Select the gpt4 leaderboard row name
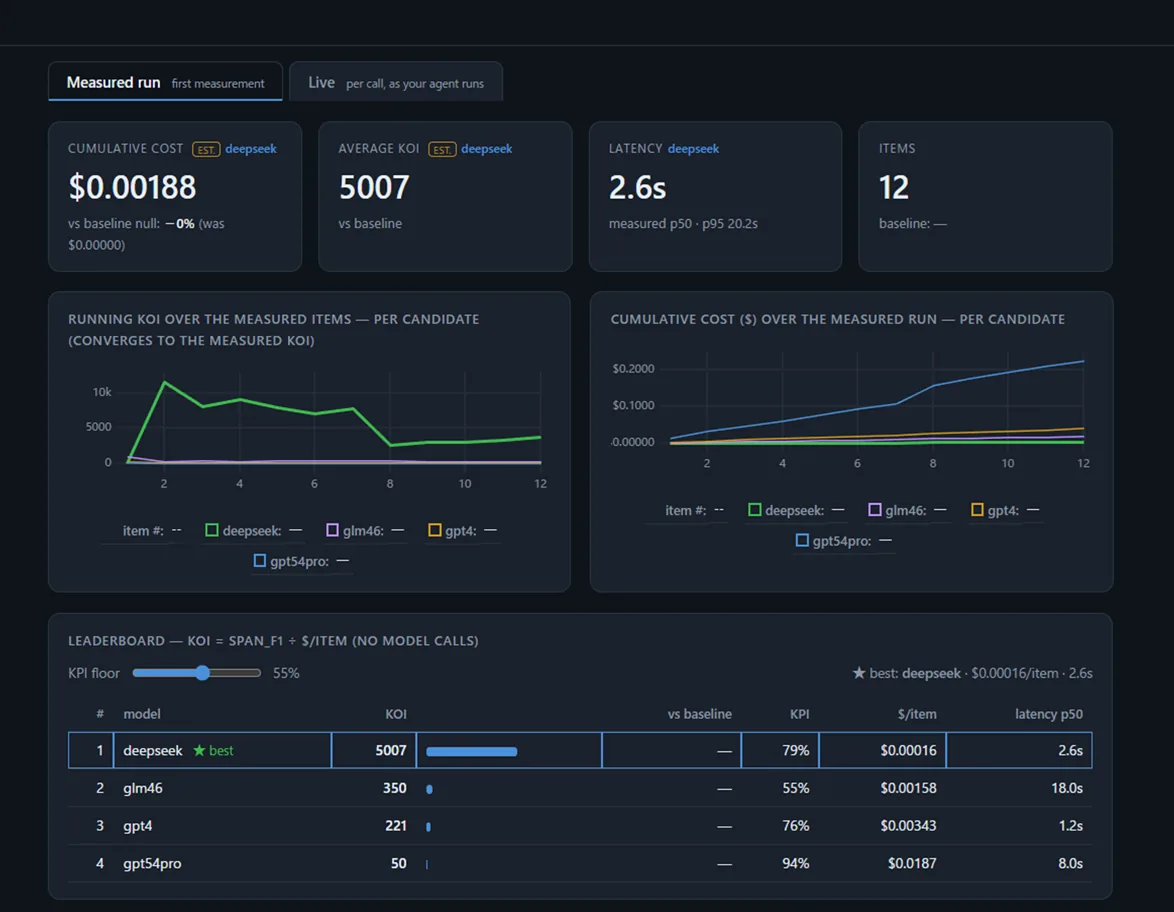This screenshot has width=1174, height=912. [138, 826]
